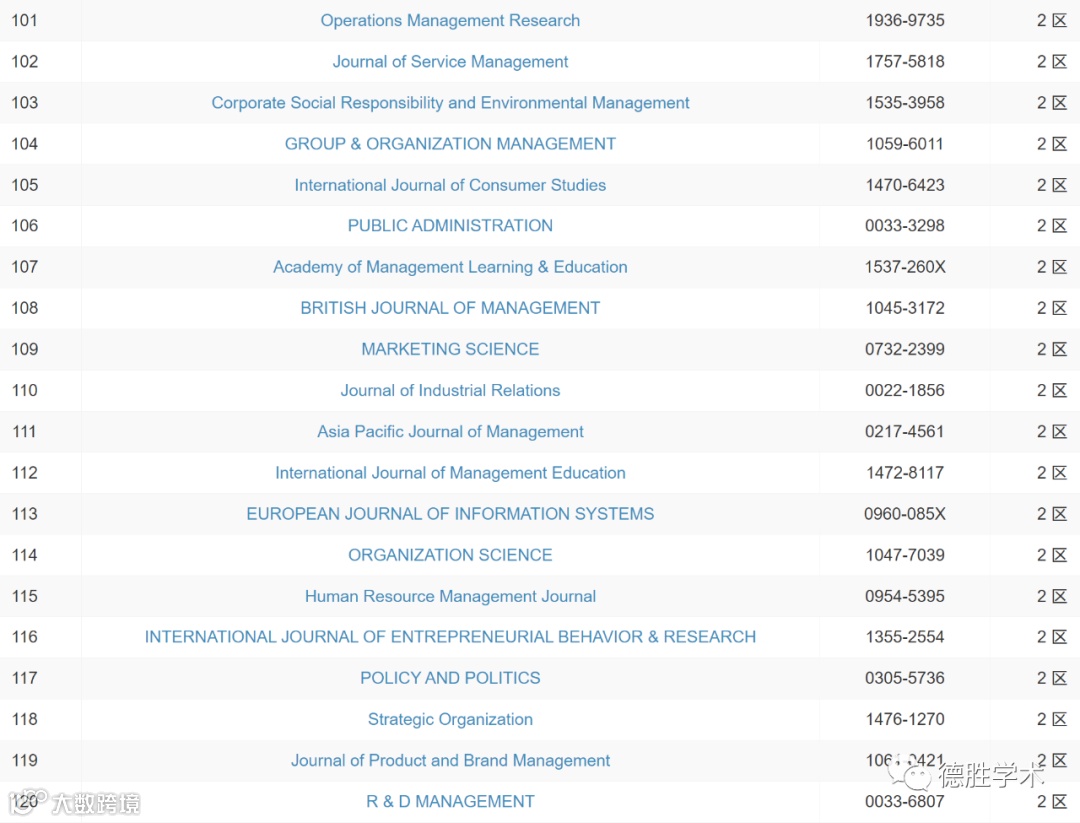The height and width of the screenshot is (823, 1080).
Task: Select ISSN 0217-4561 cell
Action: (x=904, y=432)
